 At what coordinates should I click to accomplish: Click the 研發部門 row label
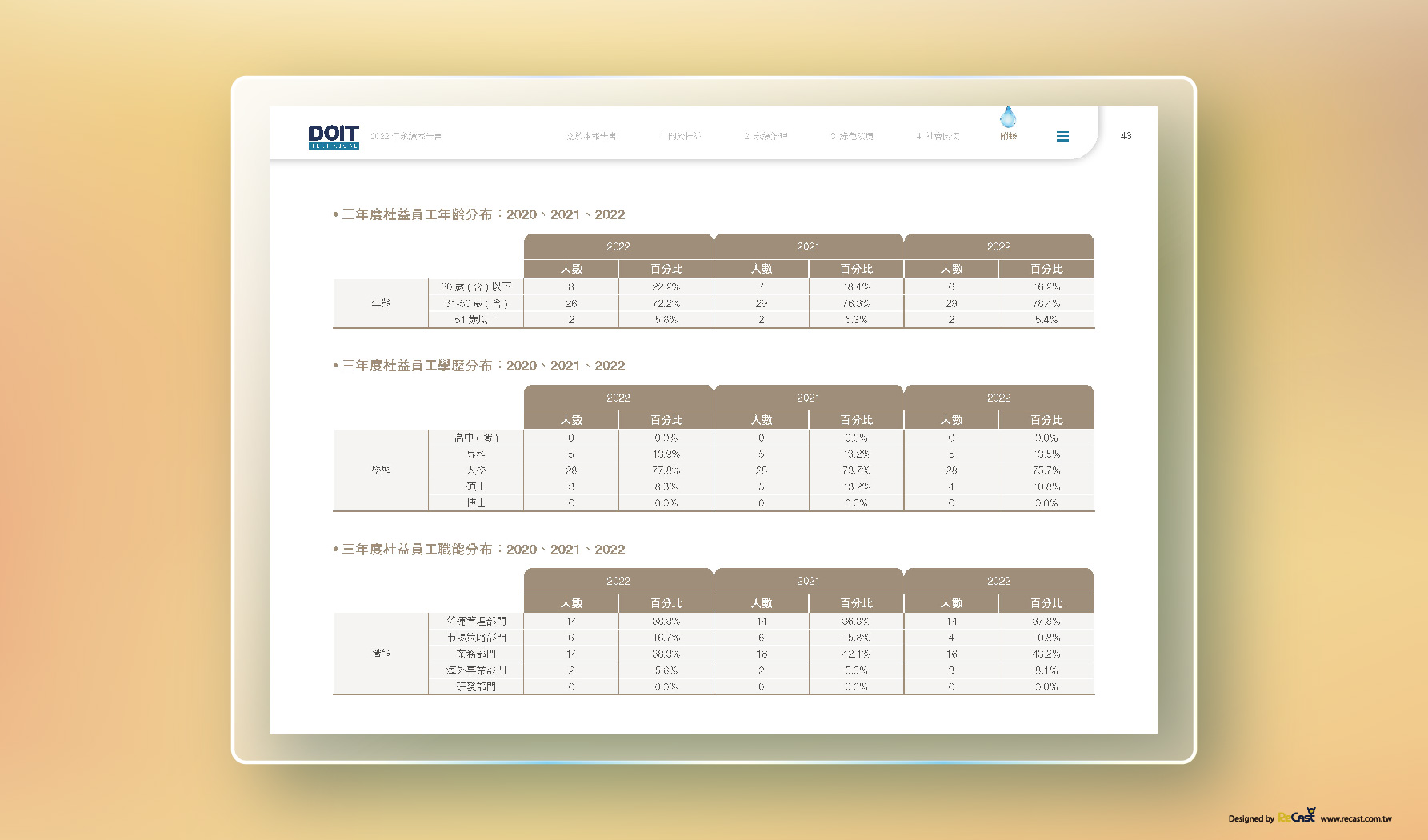click(476, 686)
